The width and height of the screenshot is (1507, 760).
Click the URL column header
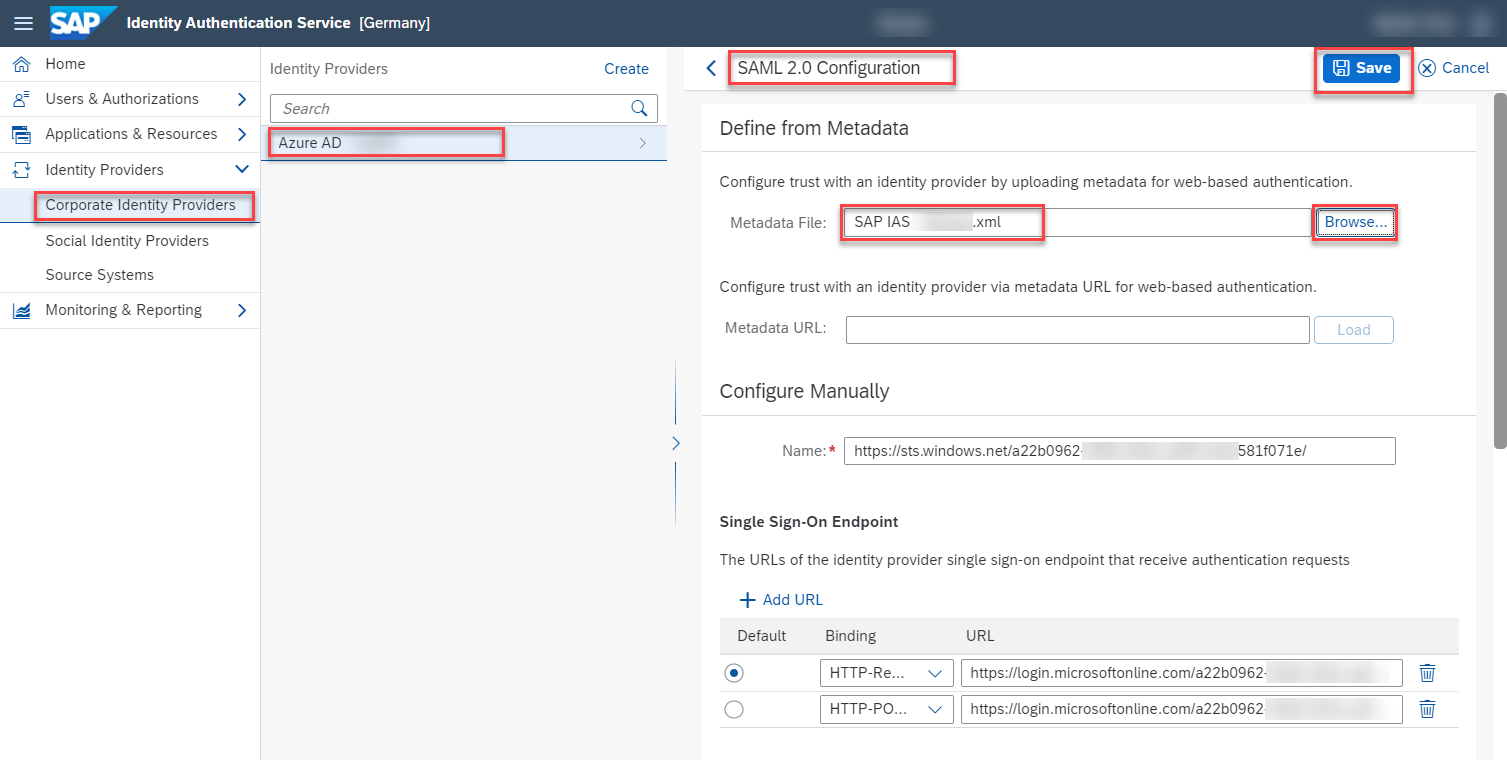coord(980,636)
